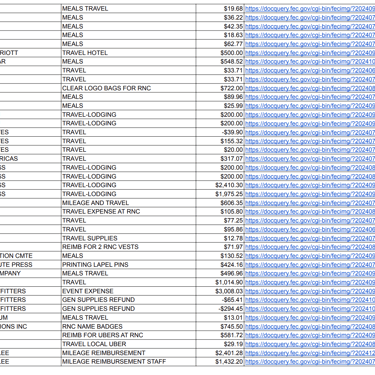The height and width of the screenshot is (375, 375).
Task: Click the REIMB FOR UBERS AT RNC cell
Action: coord(129,335)
